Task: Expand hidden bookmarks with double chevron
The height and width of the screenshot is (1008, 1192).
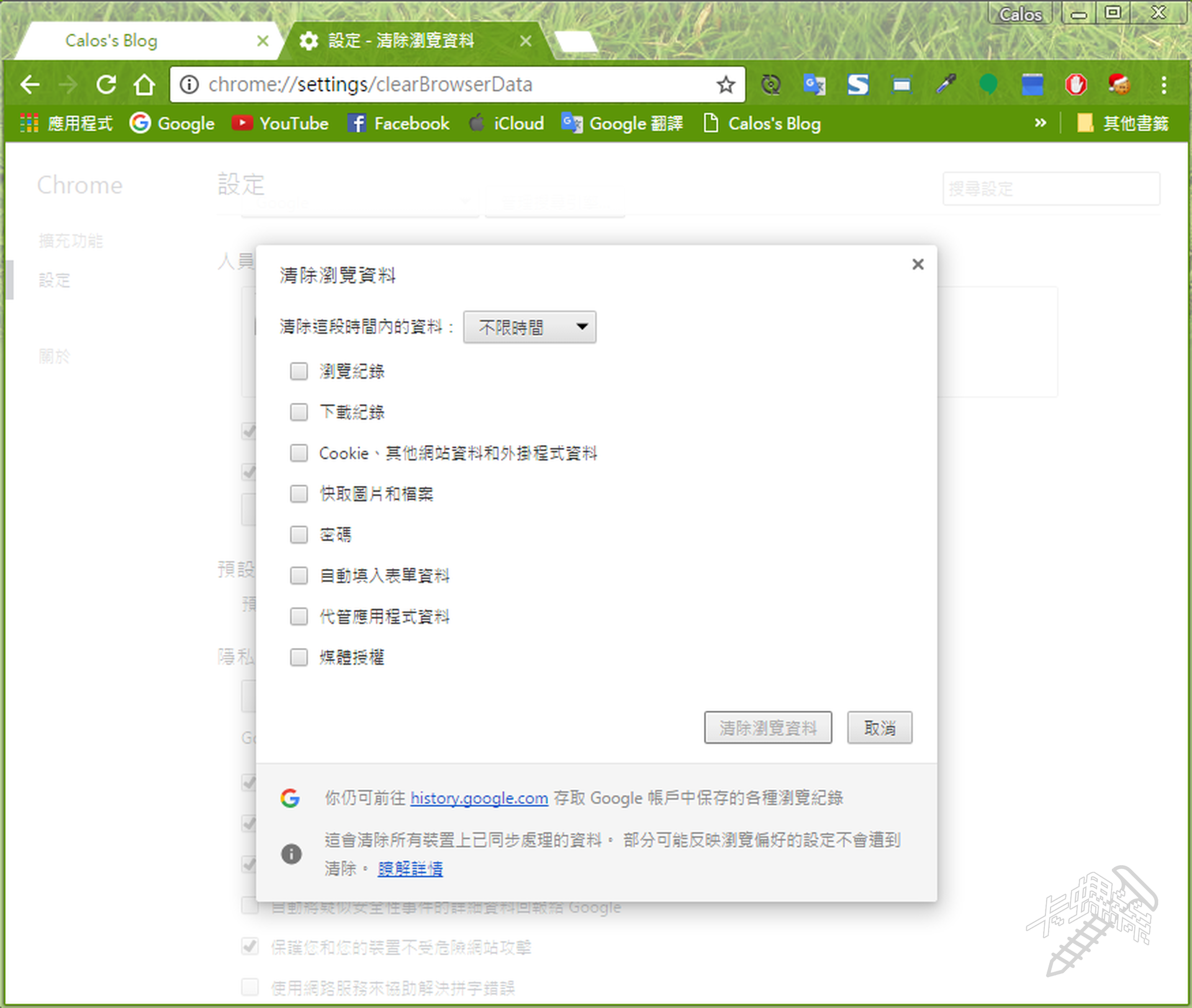Action: [1041, 123]
